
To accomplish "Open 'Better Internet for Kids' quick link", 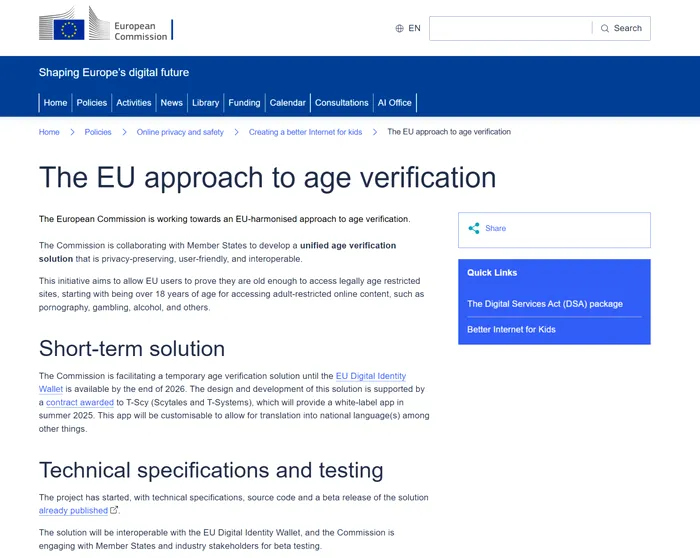I will 511,329.
